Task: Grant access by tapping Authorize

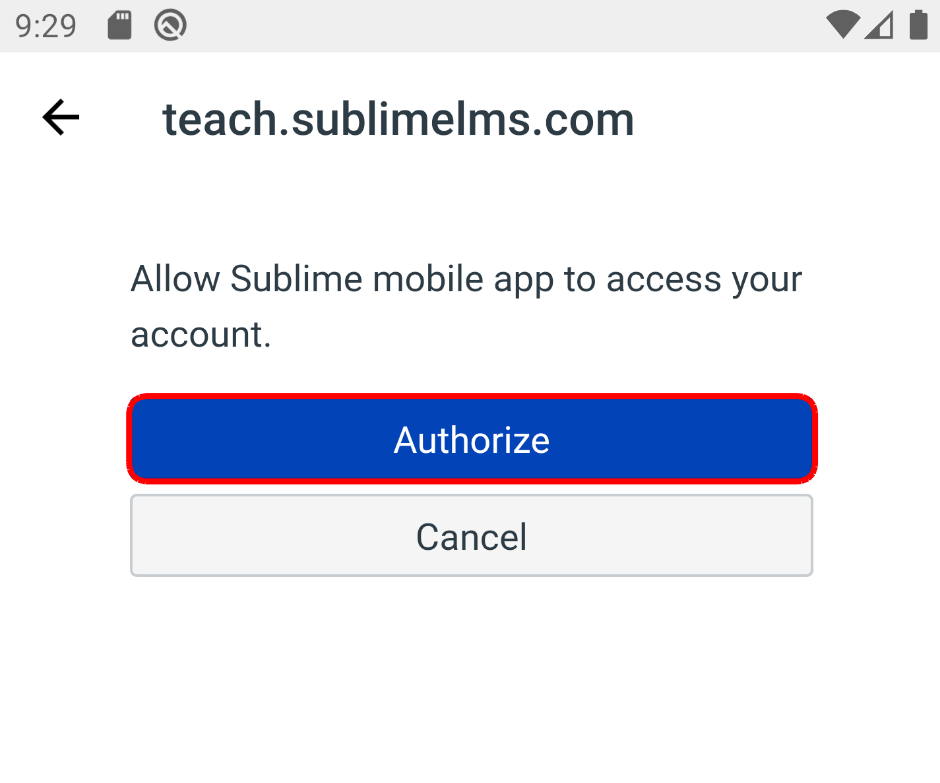Action: tap(471, 440)
